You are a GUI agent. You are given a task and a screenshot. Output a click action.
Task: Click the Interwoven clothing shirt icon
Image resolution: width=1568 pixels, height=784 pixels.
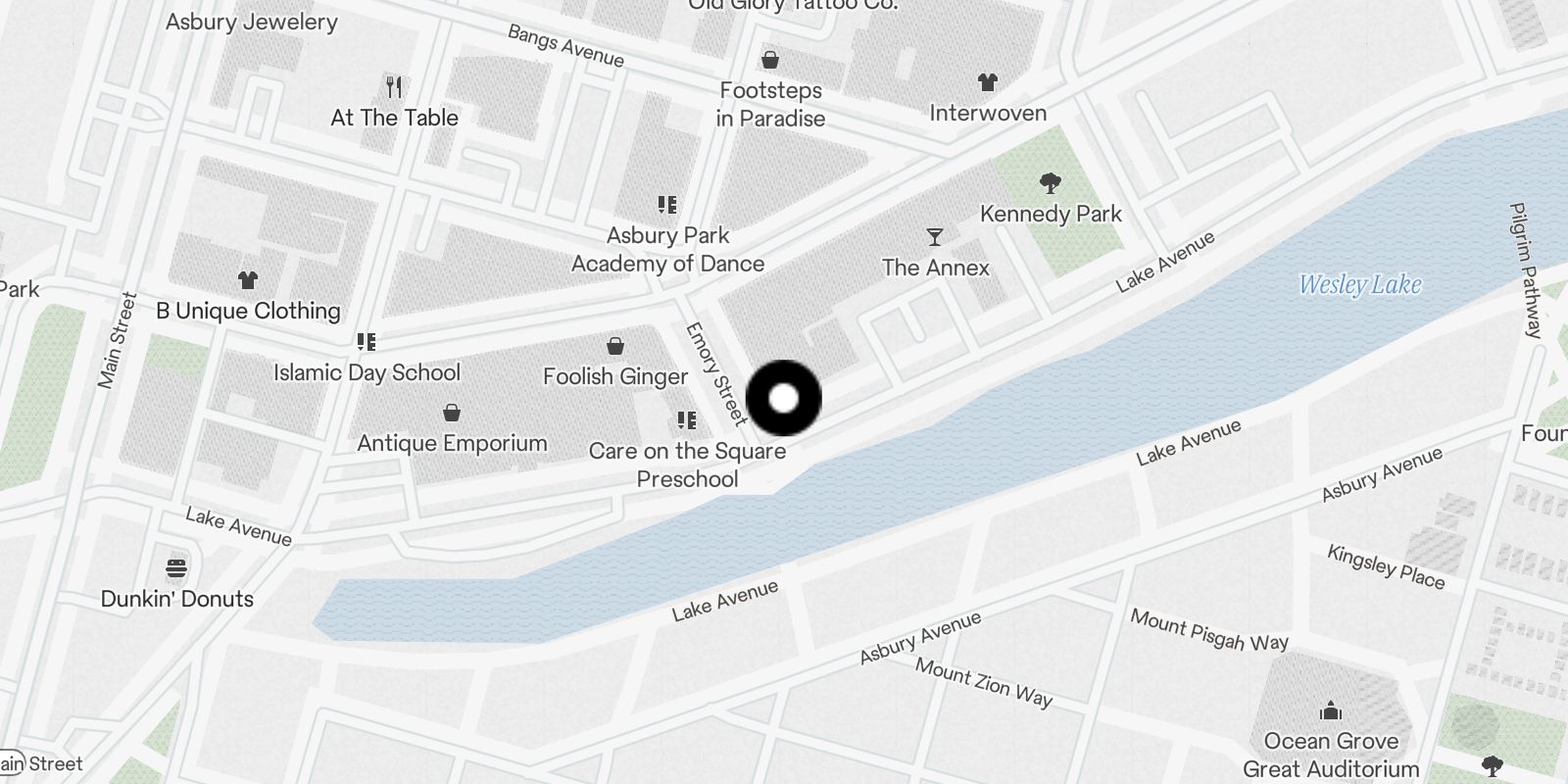pos(987,83)
